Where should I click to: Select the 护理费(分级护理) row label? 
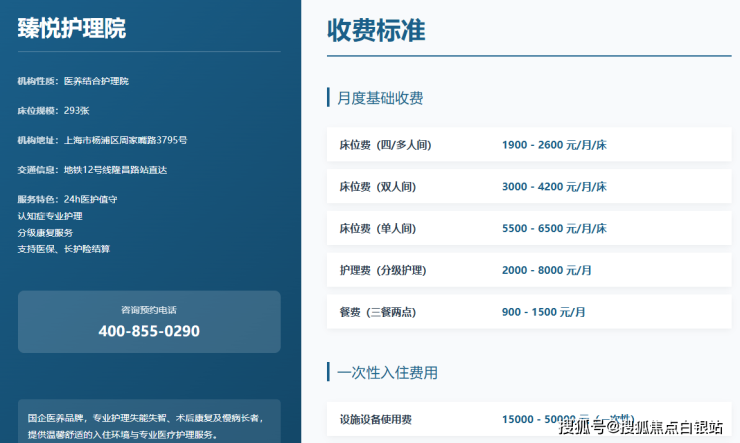[383, 270]
